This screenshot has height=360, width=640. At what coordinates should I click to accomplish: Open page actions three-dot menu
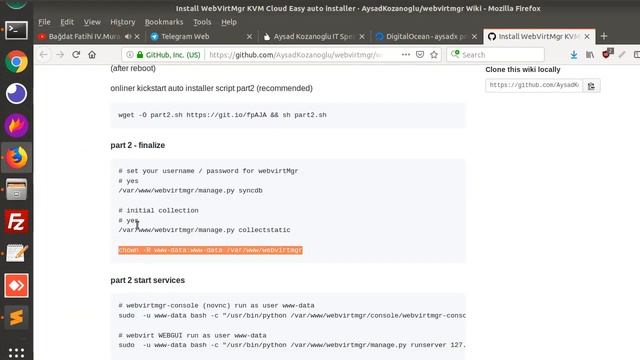pyautogui.click(x=406, y=55)
